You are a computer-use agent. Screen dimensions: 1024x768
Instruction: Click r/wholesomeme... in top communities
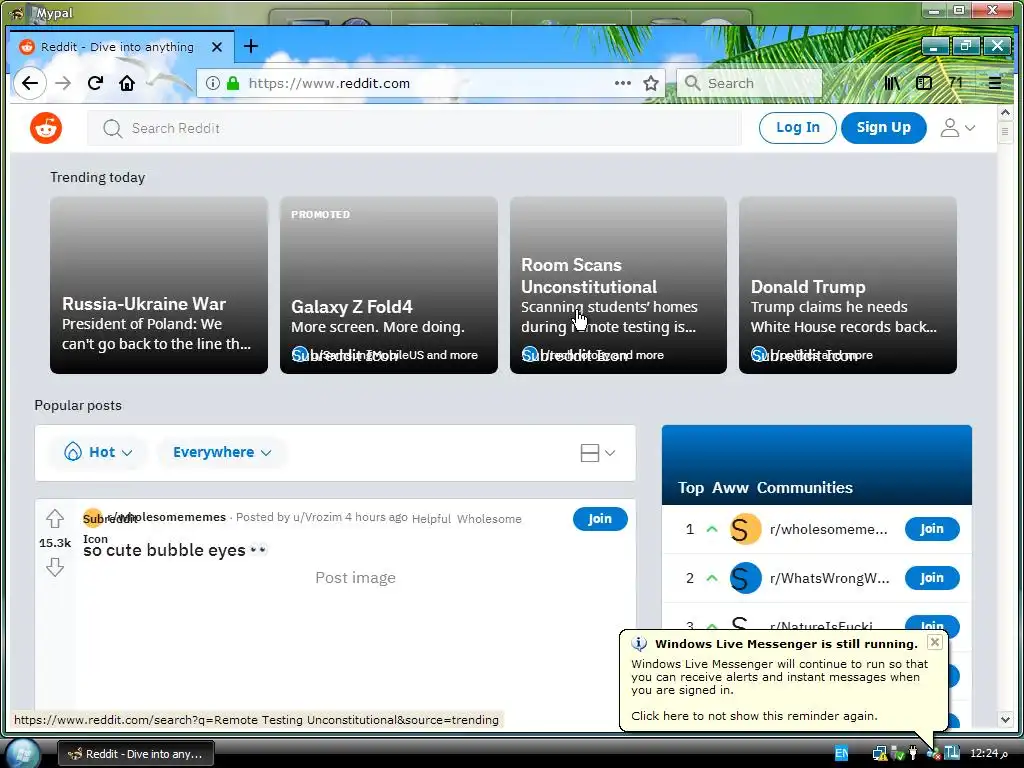pos(828,529)
